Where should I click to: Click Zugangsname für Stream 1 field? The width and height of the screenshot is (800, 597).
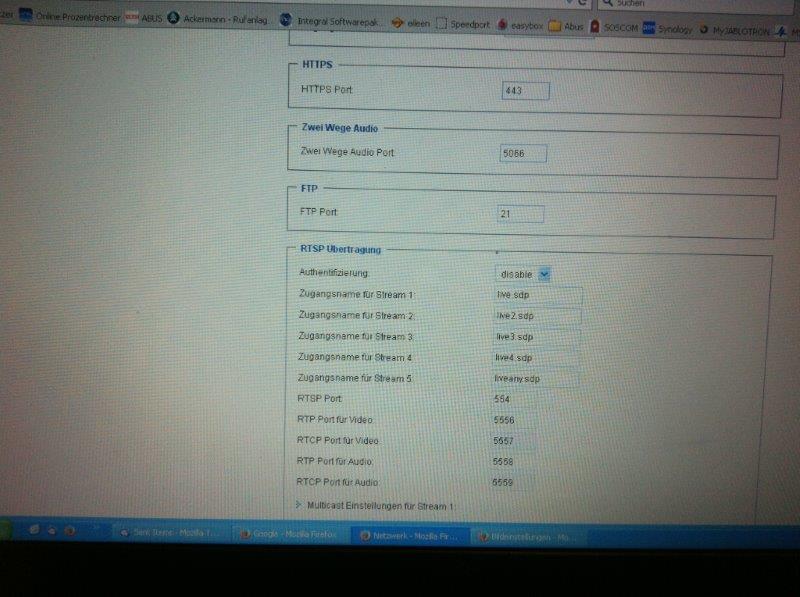(538, 295)
